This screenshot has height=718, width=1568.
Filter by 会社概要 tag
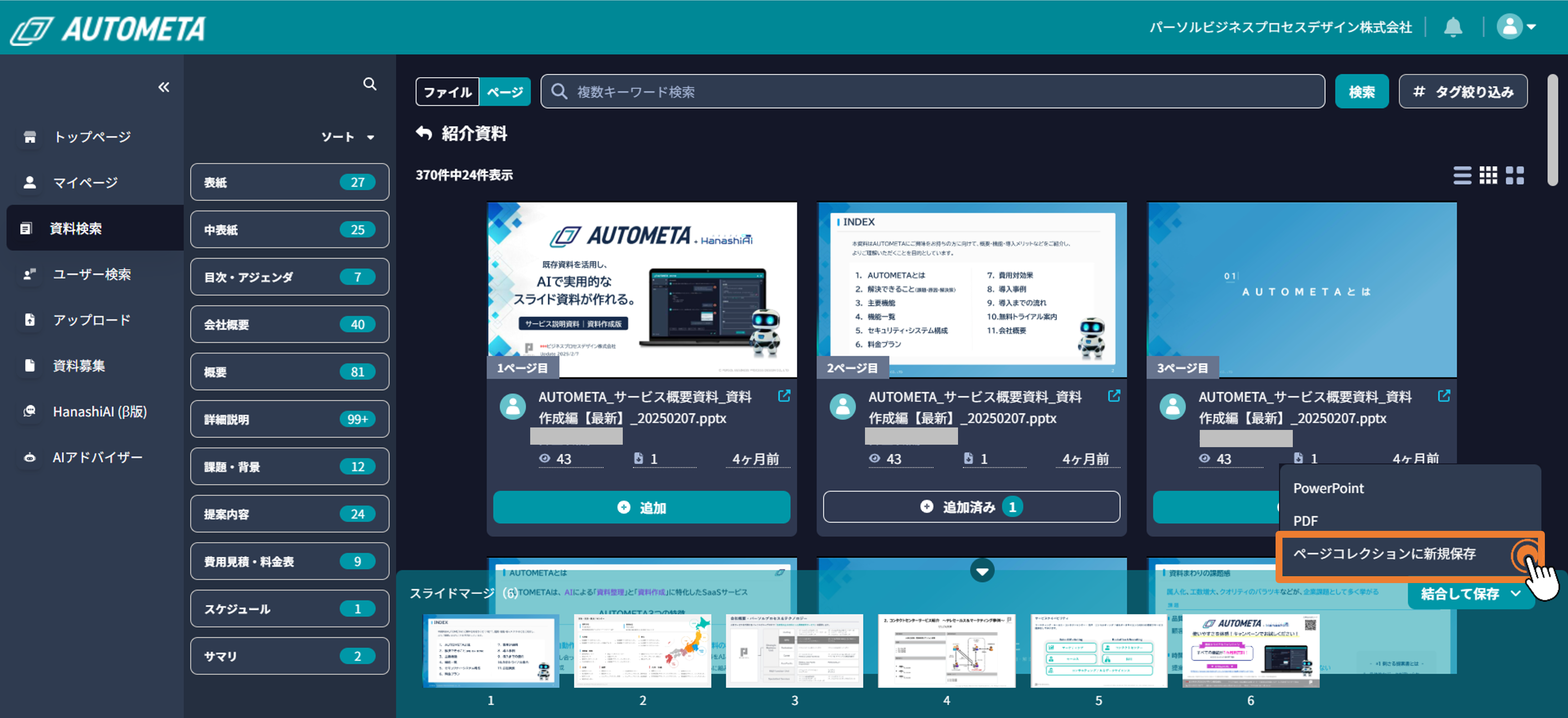(290, 325)
